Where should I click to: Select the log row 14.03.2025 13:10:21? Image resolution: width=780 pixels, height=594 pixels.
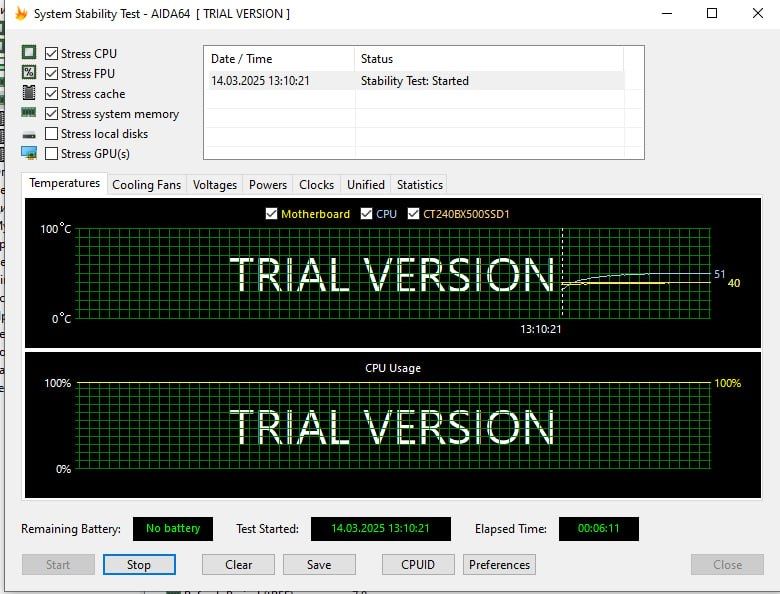coord(414,81)
